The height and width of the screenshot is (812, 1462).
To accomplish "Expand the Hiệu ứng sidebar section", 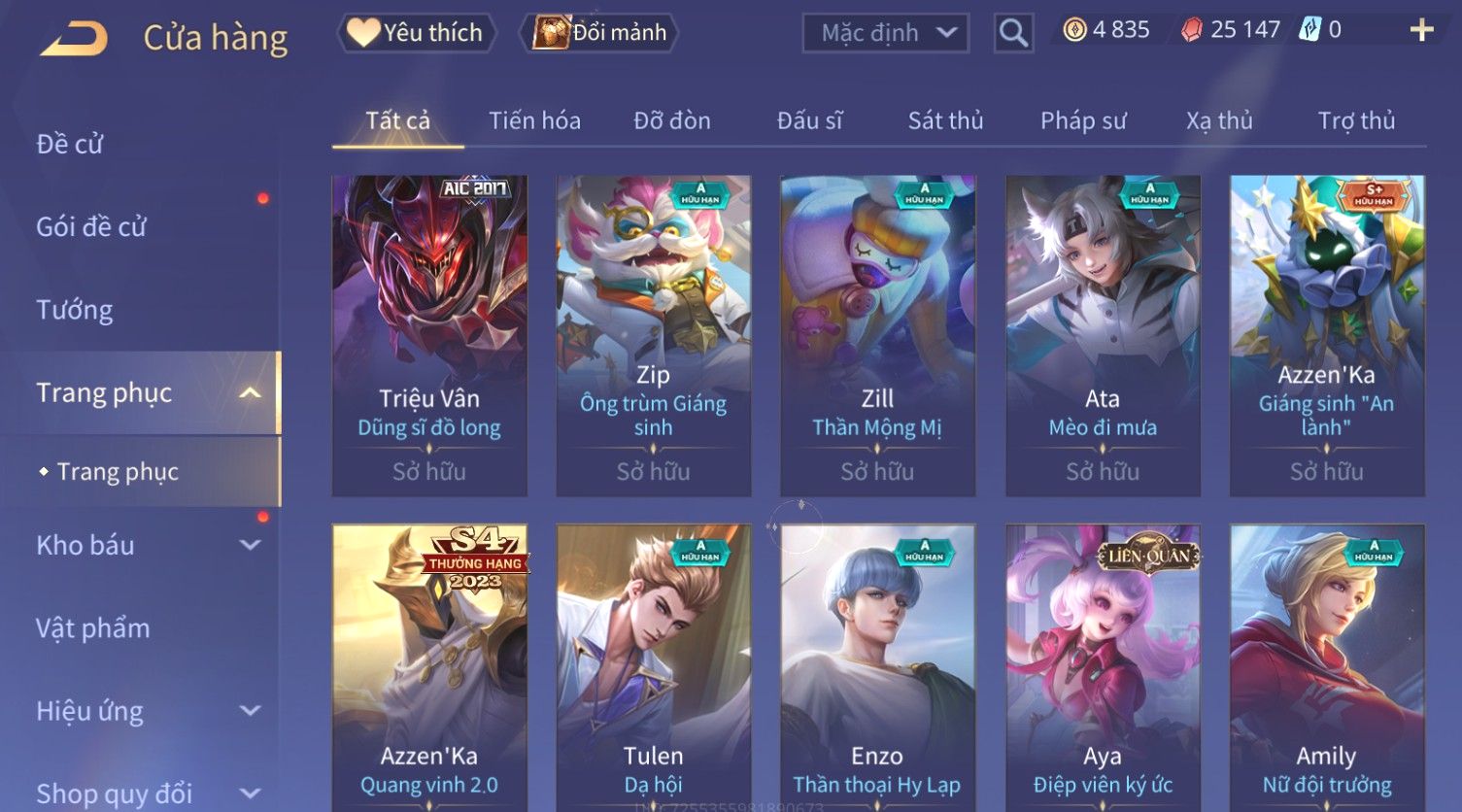I will (250, 711).
